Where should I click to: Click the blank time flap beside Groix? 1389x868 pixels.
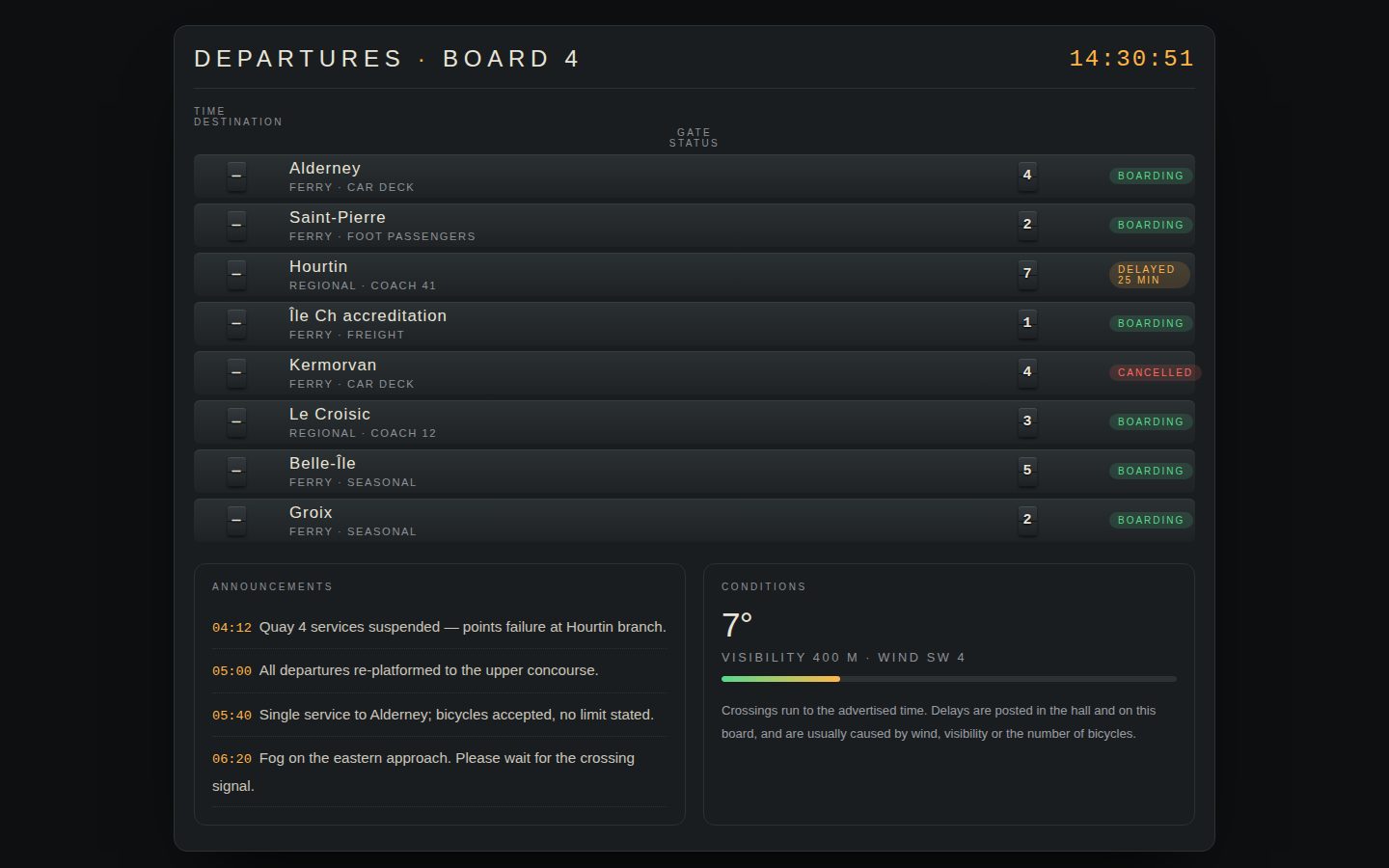click(236, 520)
